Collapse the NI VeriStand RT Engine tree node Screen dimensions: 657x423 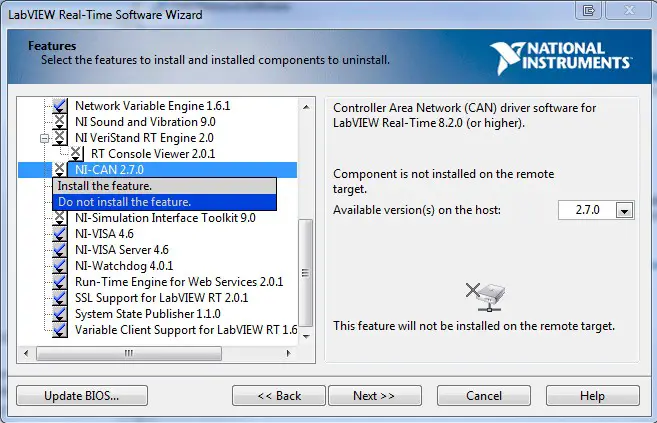(x=44, y=138)
